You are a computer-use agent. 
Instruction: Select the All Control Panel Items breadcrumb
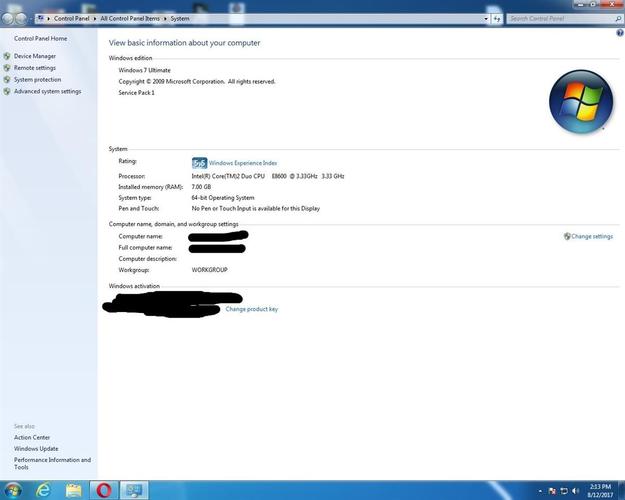point(130,19)
